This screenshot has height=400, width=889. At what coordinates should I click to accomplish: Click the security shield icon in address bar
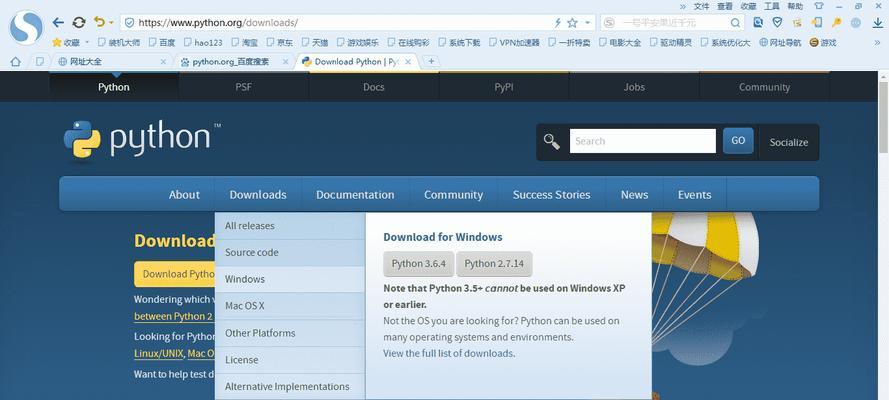(129, 23)
